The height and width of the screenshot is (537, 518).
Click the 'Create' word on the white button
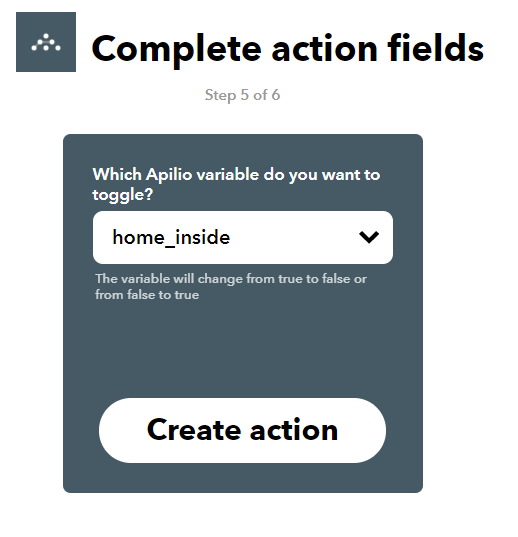(x=194, y=429)
